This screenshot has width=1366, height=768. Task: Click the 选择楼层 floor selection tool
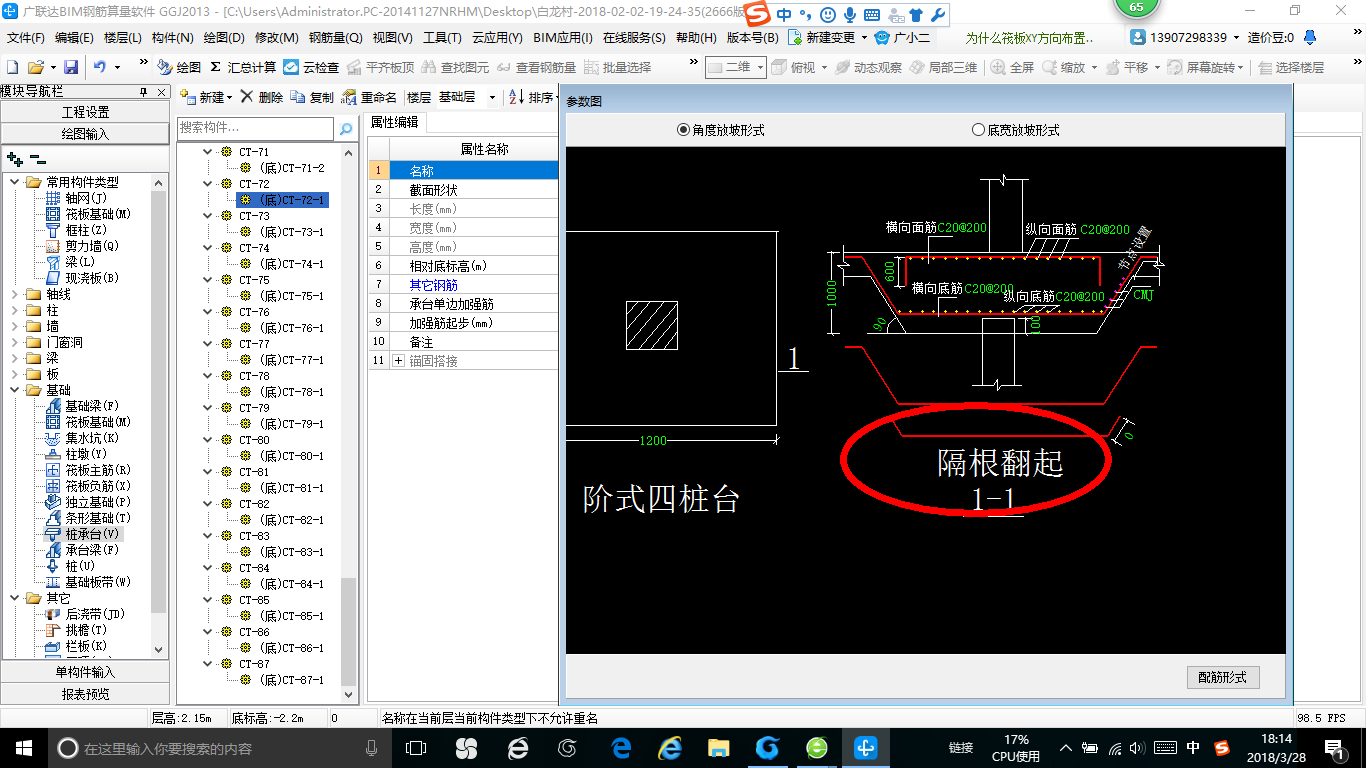pos(1290,67)
